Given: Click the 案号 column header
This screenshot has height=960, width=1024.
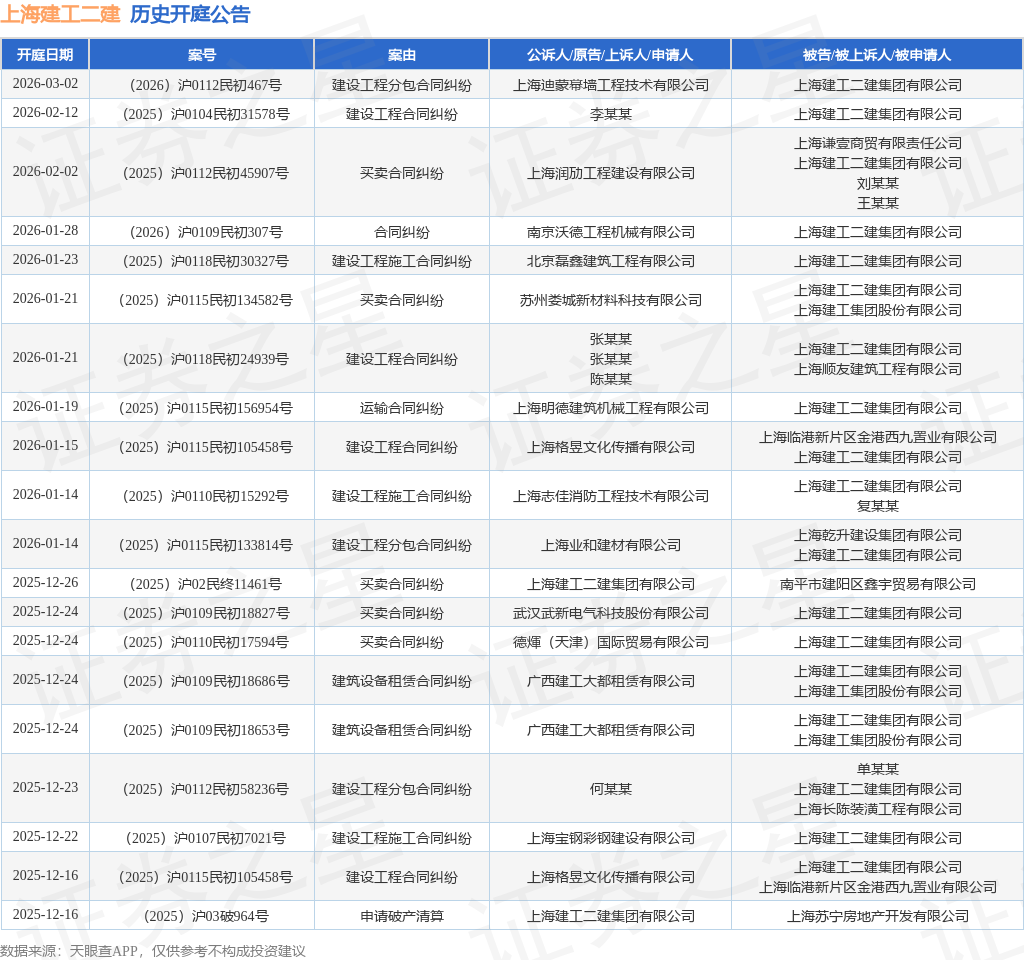Looking at the screenshot, I should (202, 55).
